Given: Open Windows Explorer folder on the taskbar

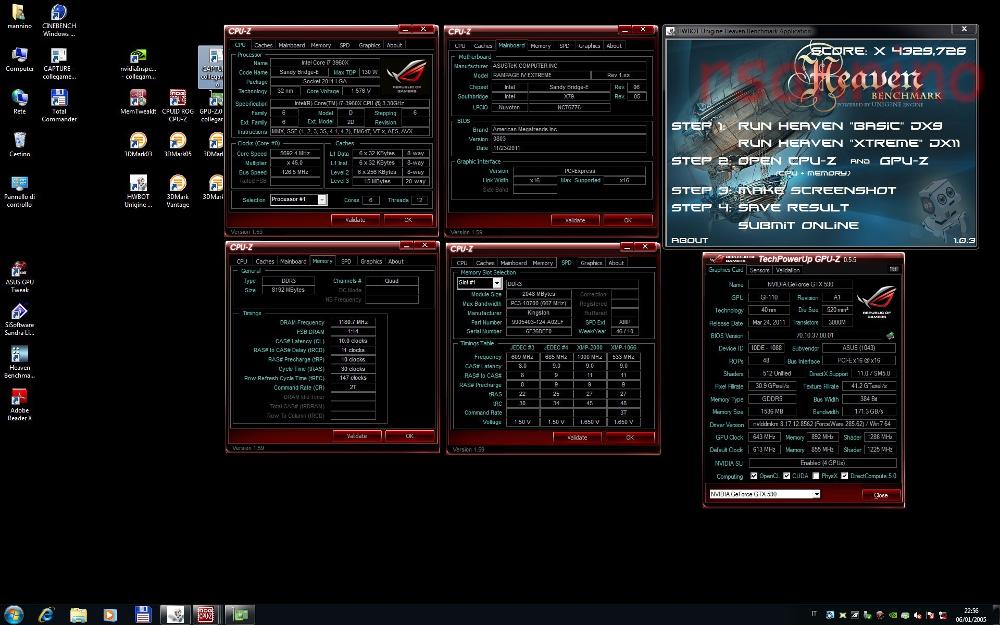Looking at the screenshot, I should point(78,614).
